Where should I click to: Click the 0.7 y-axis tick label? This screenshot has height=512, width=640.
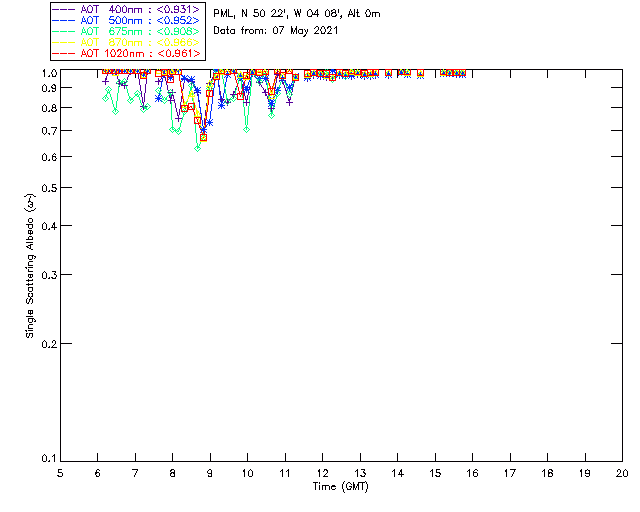(49, 131)
